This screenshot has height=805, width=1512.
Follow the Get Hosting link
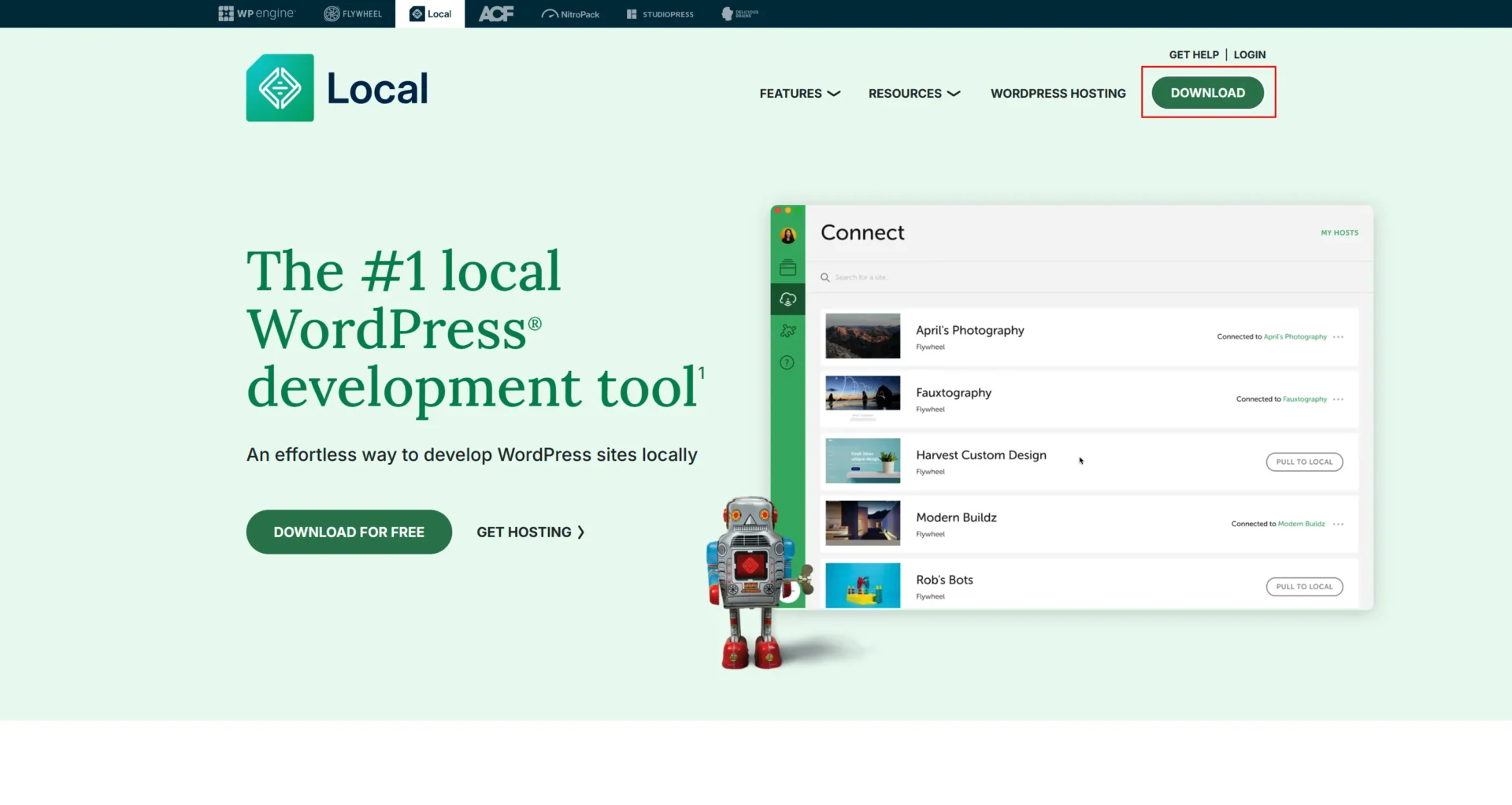click(x=530, y=532)
